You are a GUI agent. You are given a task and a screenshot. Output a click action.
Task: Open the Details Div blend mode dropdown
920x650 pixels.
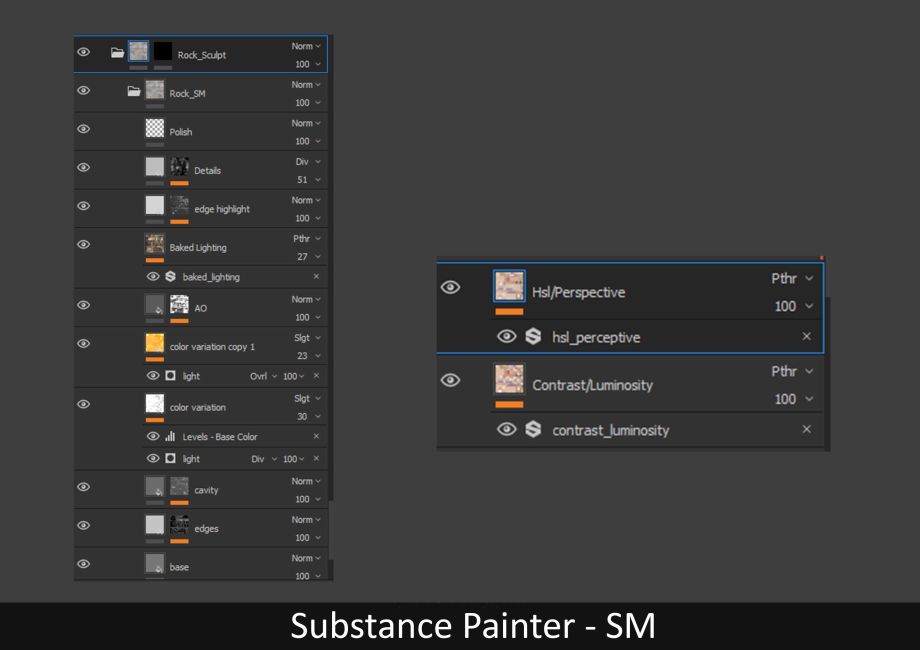(308, 161)
